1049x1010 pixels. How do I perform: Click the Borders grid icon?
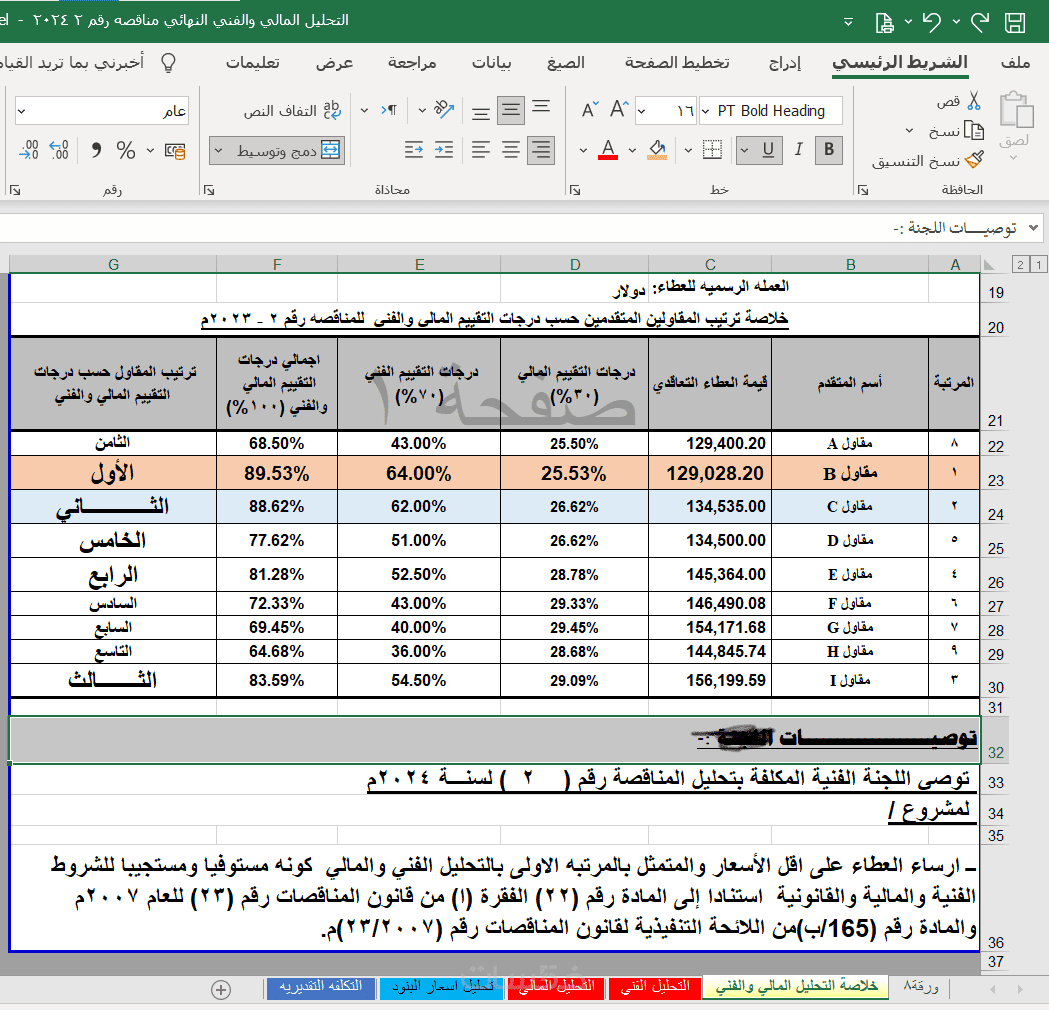click(x=712, y=150)
